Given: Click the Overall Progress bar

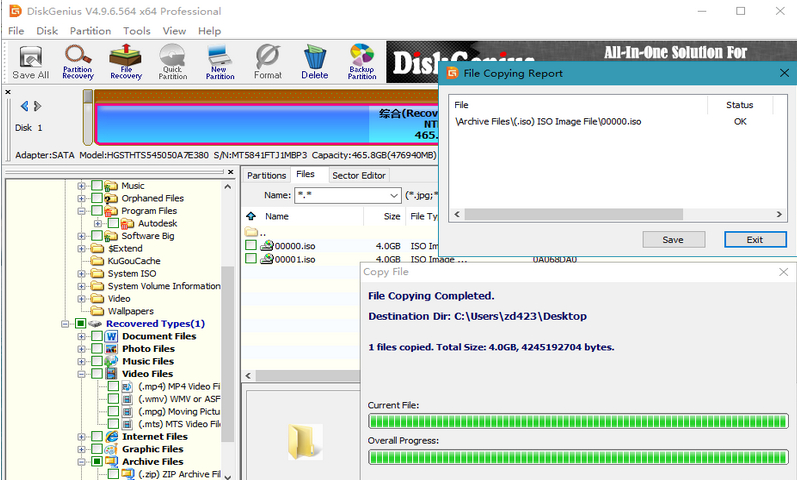Looking at the screenshot, I should pyautogui.click(x=578, y=457).
